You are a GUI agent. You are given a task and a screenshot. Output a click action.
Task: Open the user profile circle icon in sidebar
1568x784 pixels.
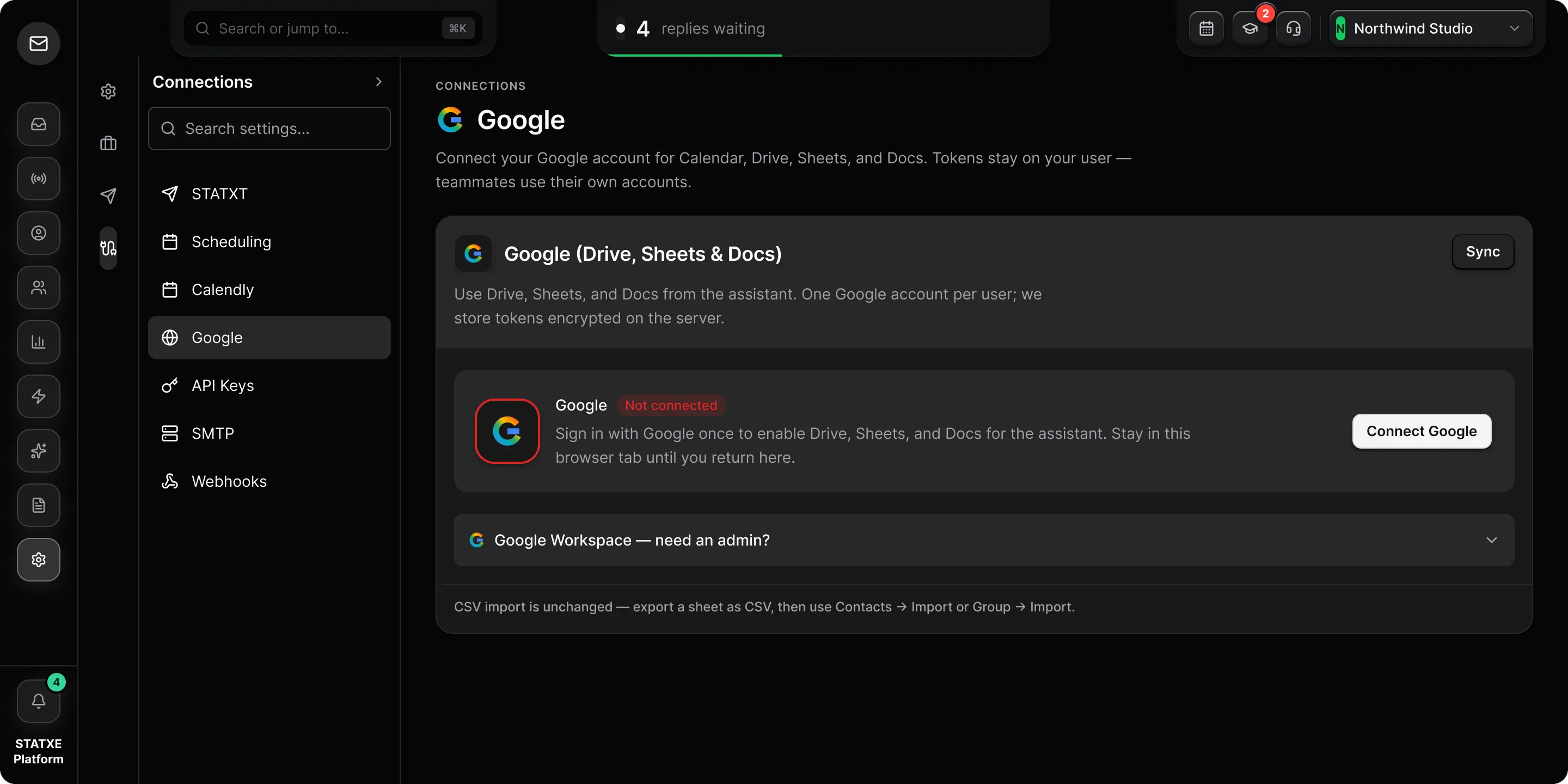pos(38,233)
